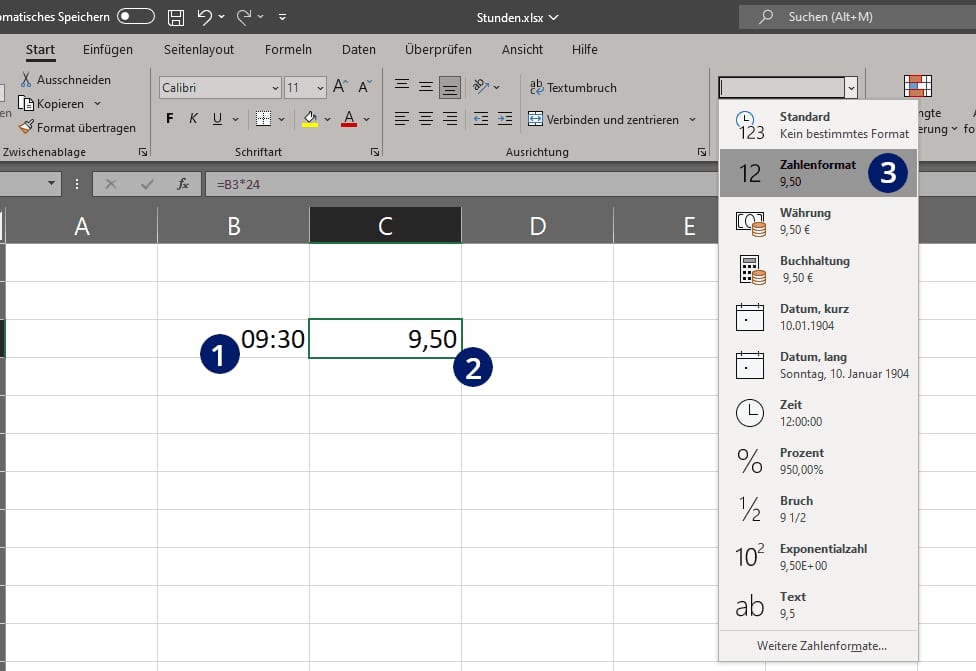Click the number format combo box field
The height and width of the screenshot is (671, 976).
782,87
